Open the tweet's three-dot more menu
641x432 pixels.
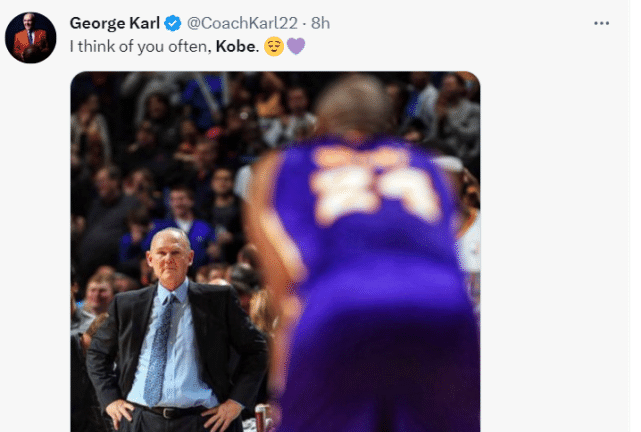601,23
